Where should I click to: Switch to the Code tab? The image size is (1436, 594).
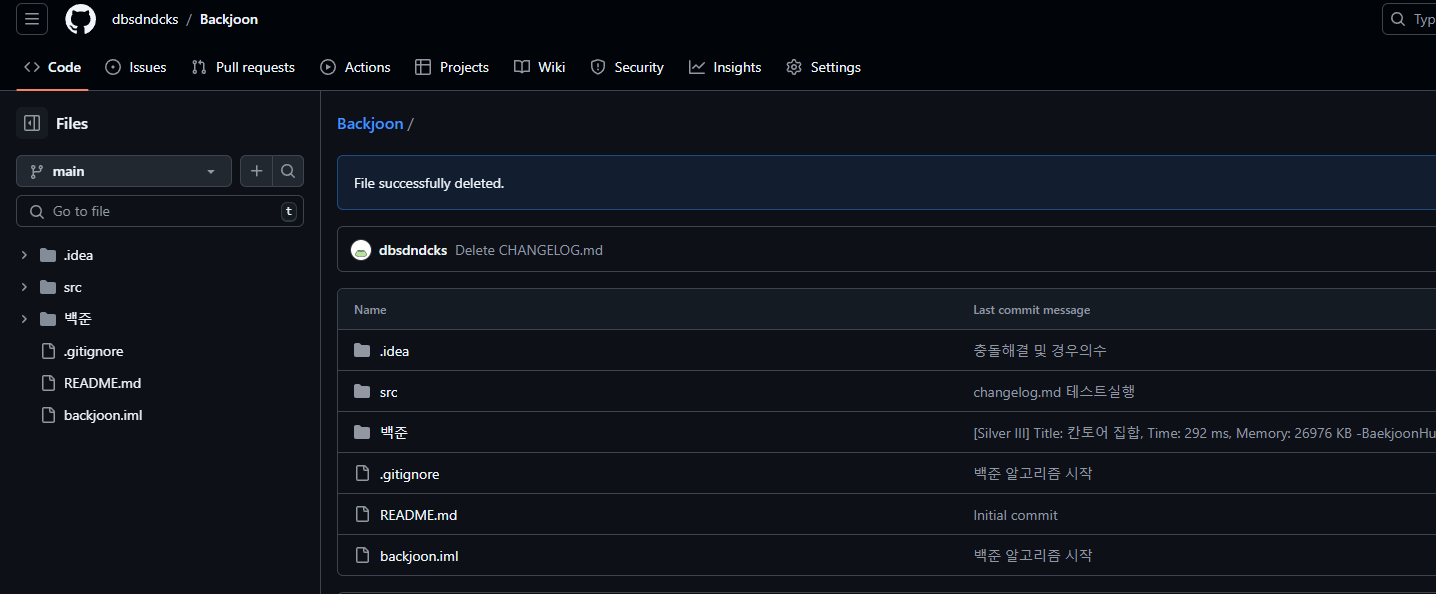coord(53,67)
